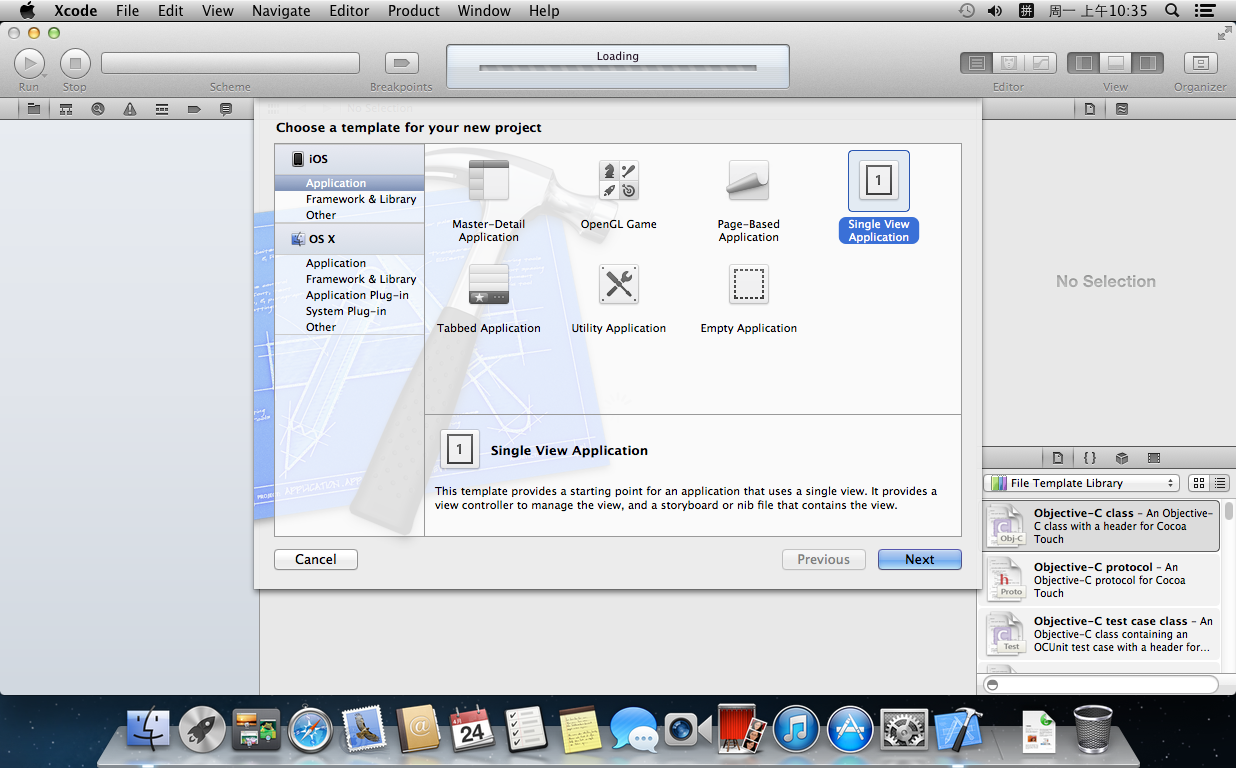
Task: Show the Quick Help inspector icon
Action: [x=1122, y=109]
